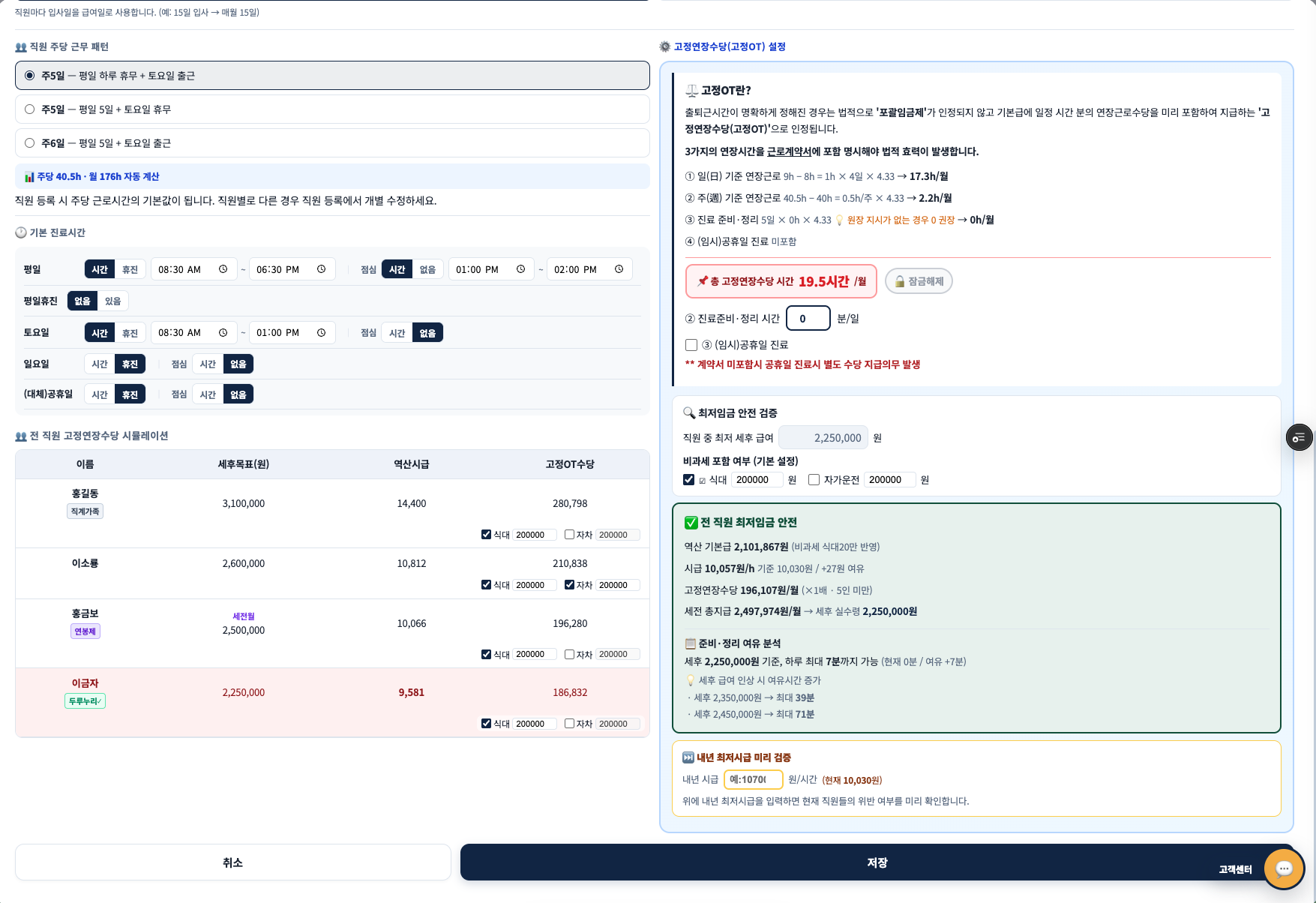
Task: Click the lock icon on 잠금해제 button
Action: pyautogui.click(x=899, y=281)
